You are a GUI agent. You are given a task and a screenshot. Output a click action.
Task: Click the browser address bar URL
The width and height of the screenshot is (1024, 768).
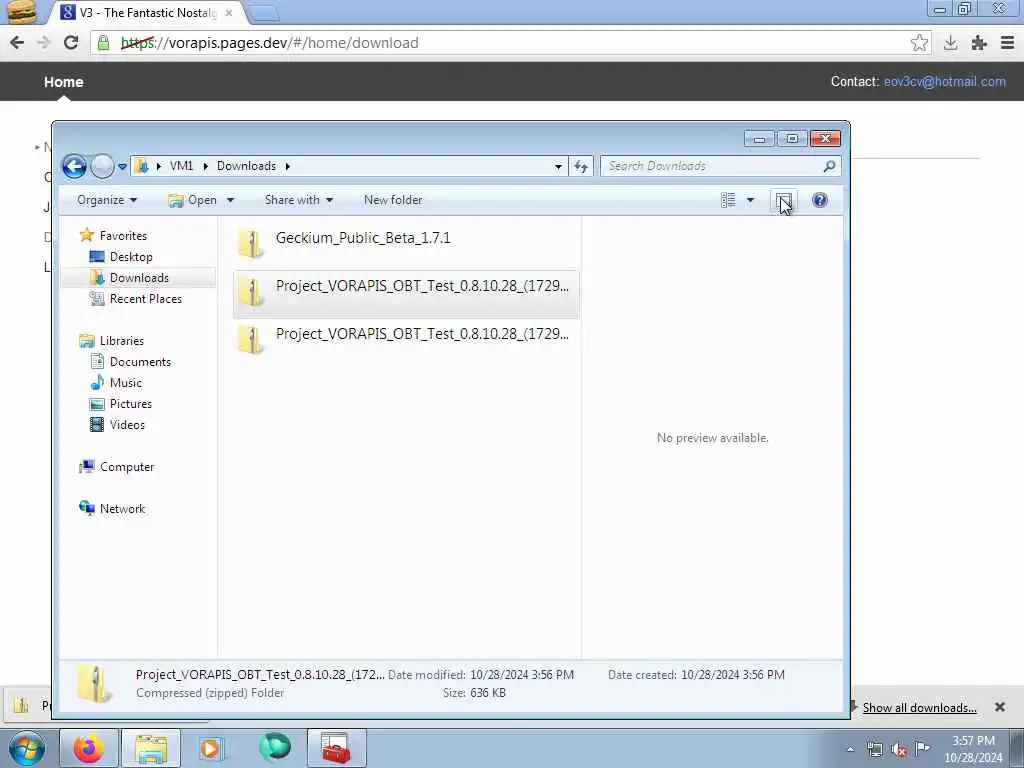(270, 43)
